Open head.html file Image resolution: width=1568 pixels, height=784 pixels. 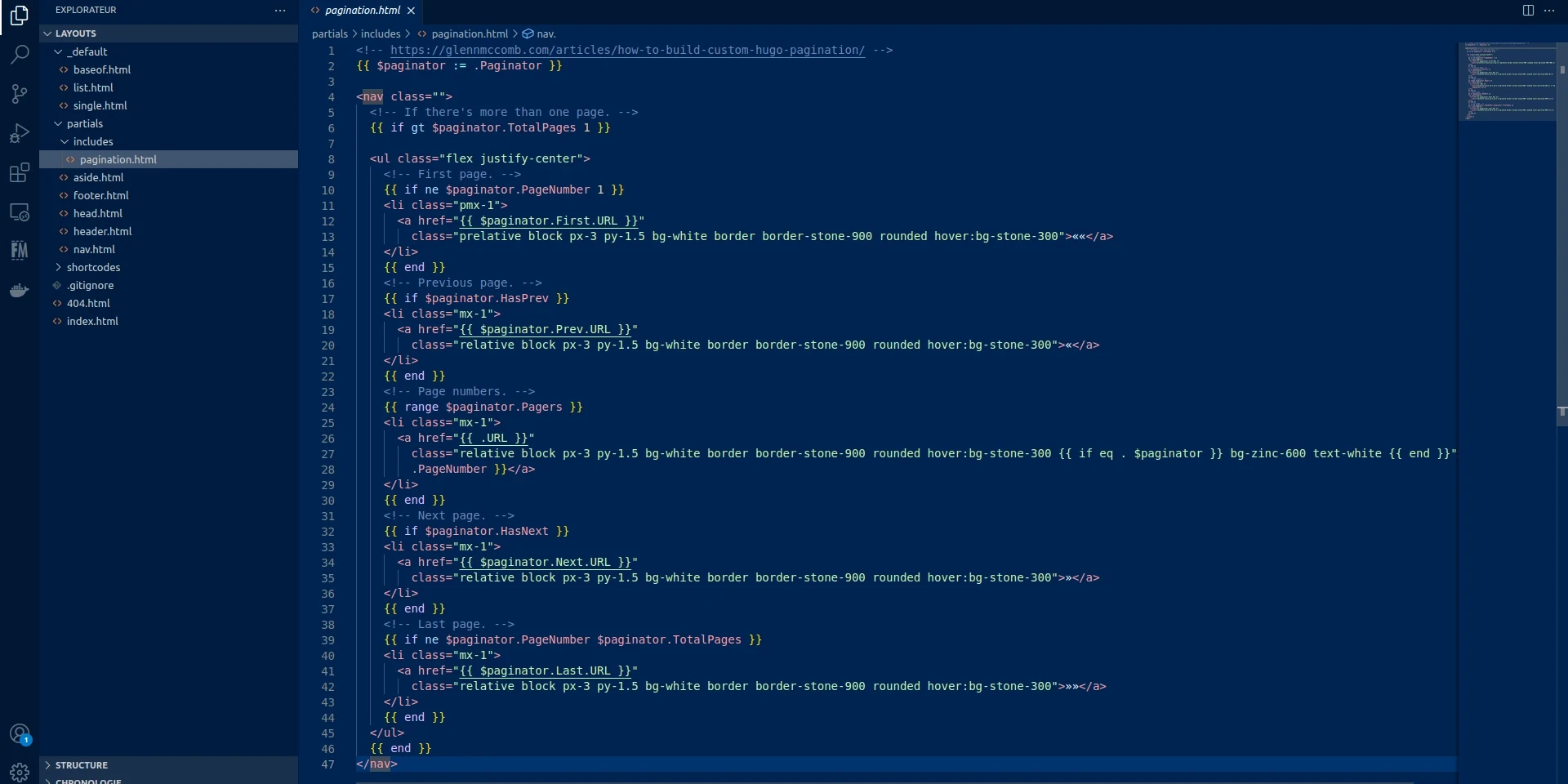(x=169, y=213)
